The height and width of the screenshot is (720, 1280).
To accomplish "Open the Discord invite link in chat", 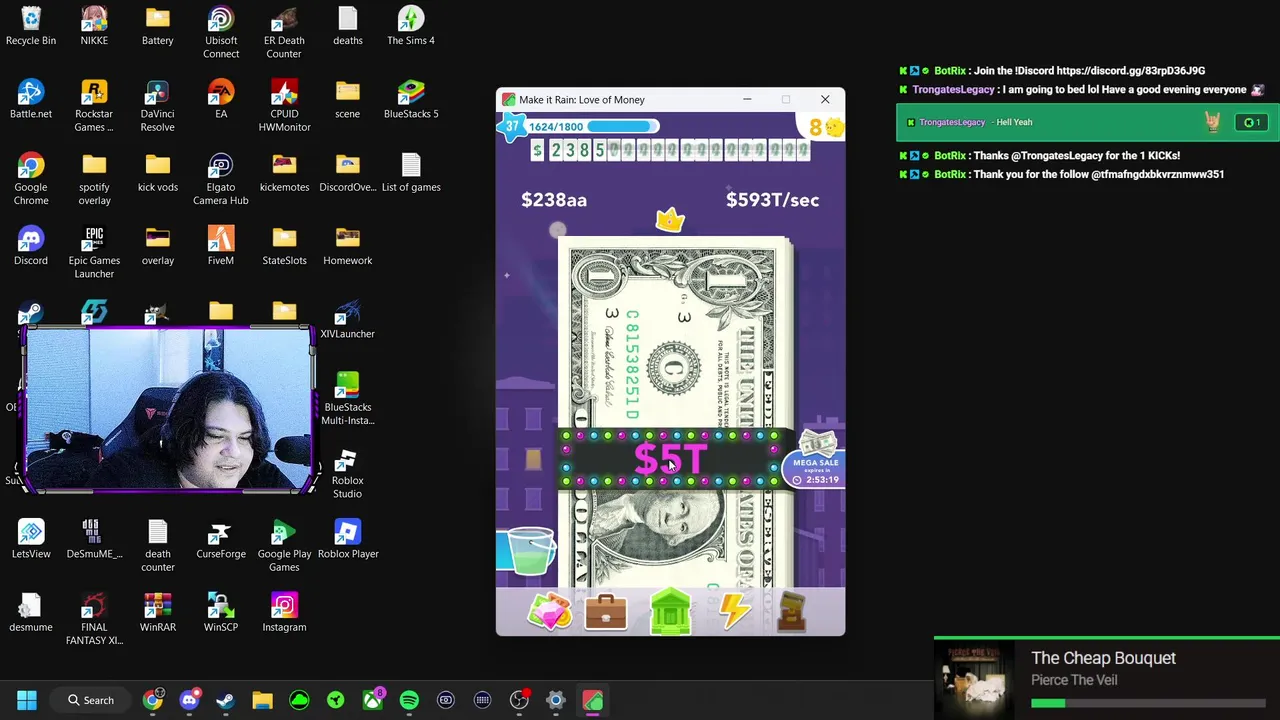I will click(x=1130, y=71).
